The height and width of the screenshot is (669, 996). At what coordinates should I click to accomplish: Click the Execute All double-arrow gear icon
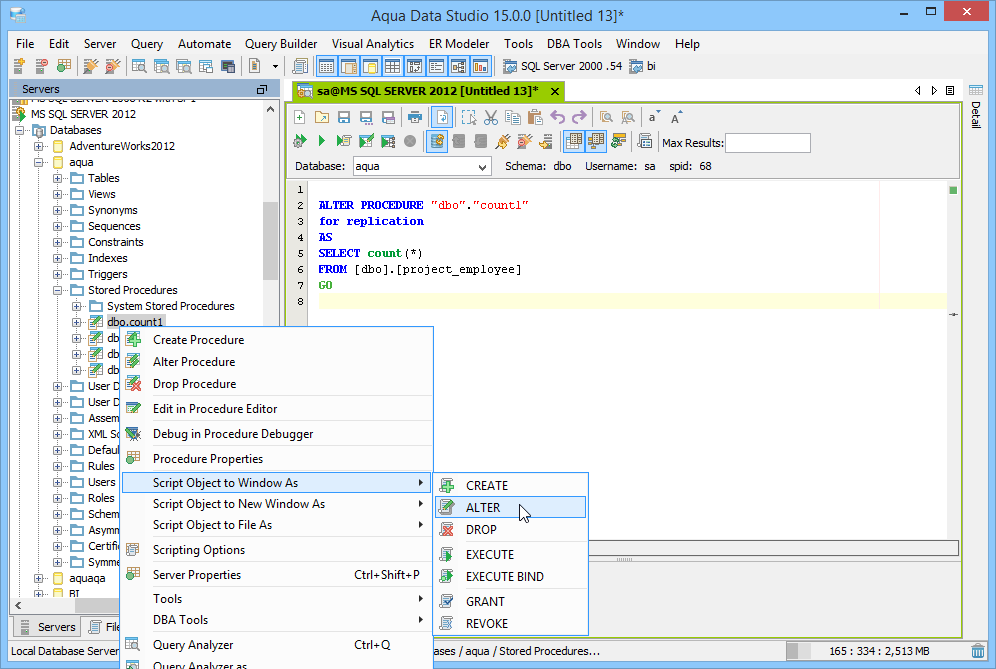[300, 141]
